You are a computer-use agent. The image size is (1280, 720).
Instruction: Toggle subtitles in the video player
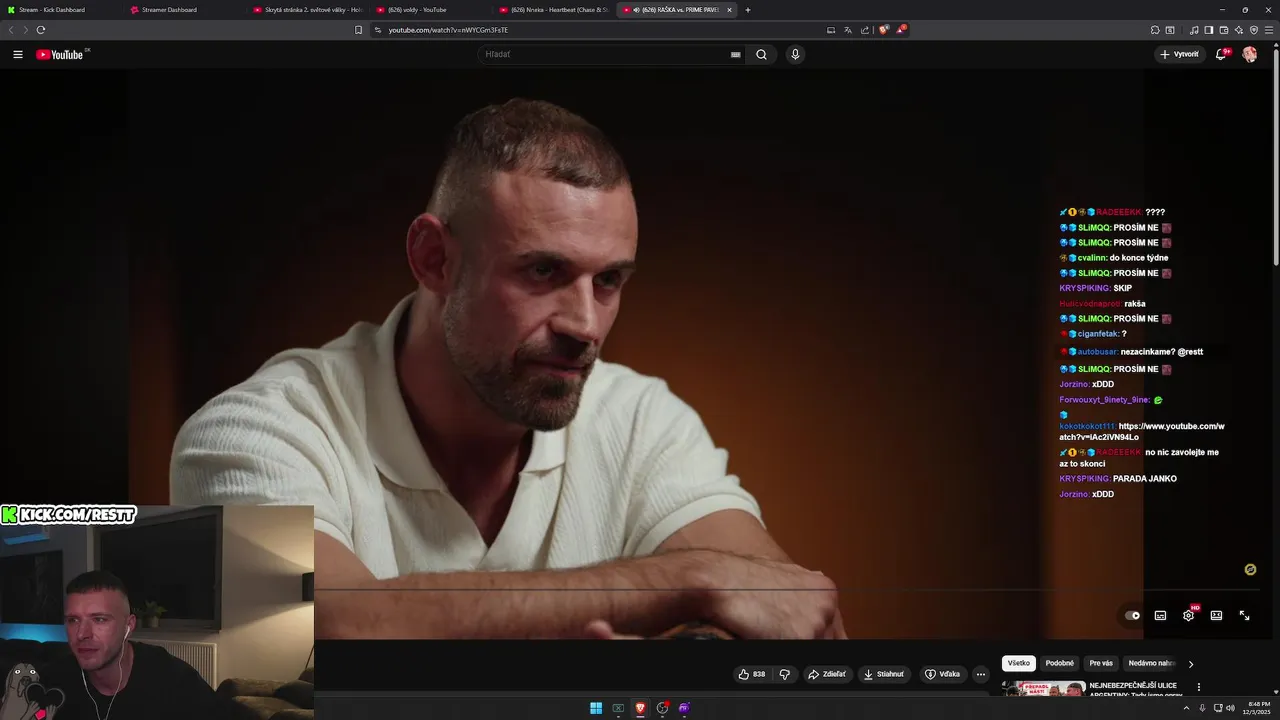point(1160,615)
